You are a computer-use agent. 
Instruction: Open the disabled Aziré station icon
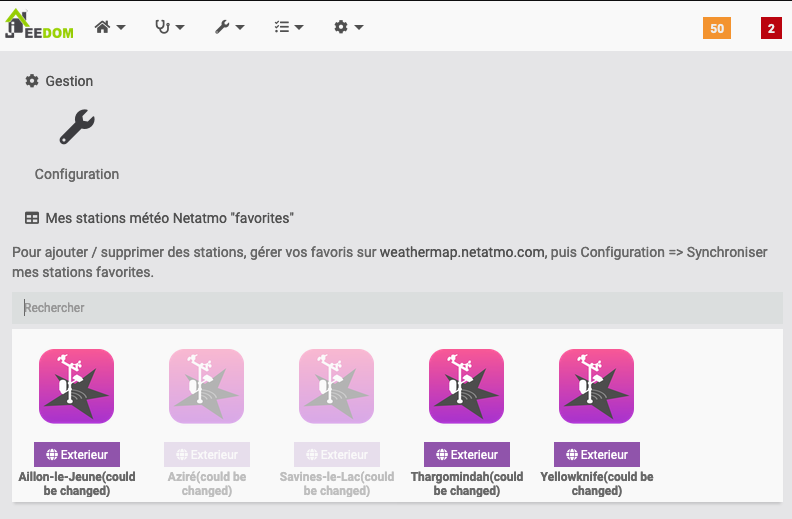[x=207, y=386]
